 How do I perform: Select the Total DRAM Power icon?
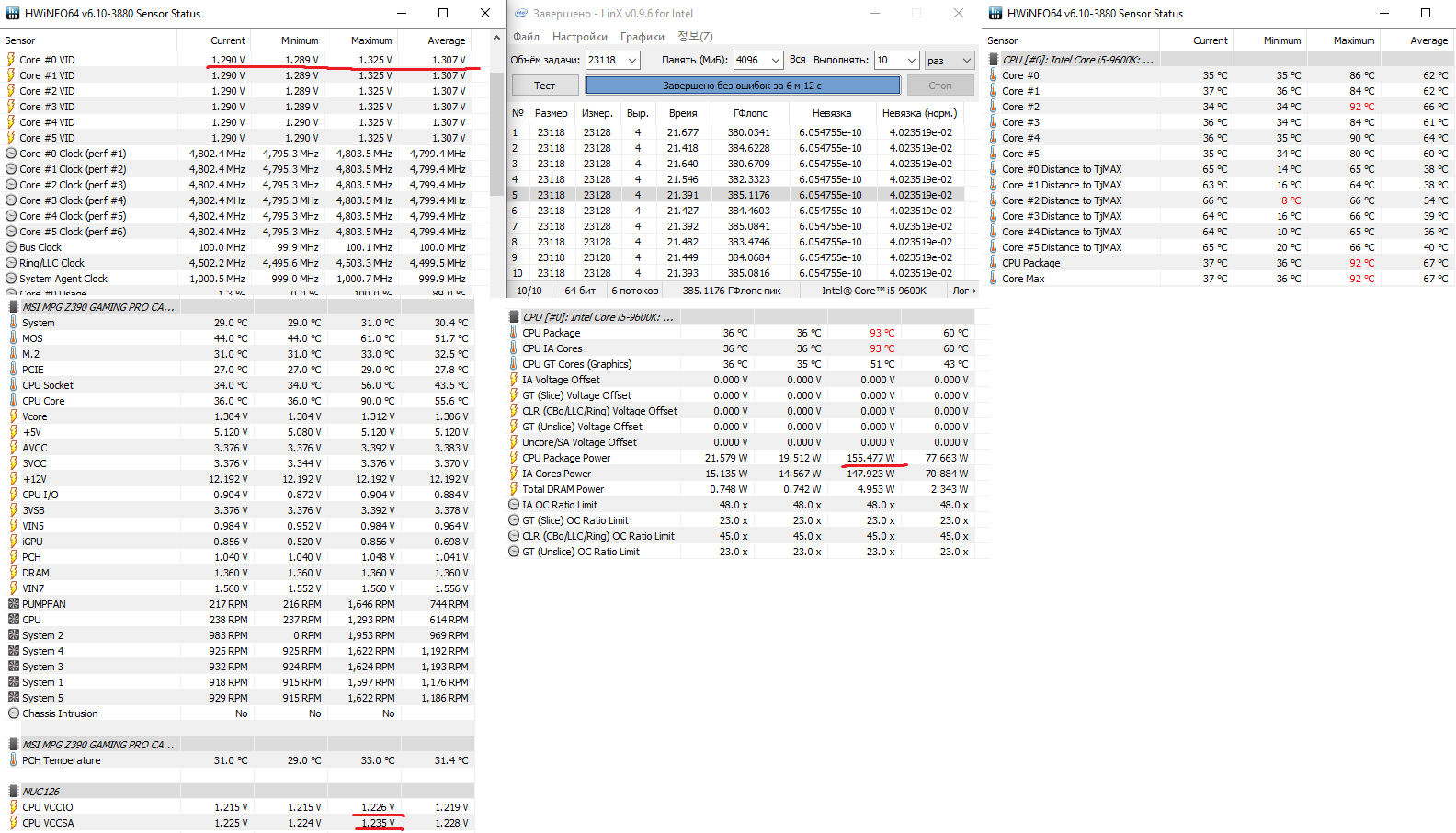(x=513, y=489)
